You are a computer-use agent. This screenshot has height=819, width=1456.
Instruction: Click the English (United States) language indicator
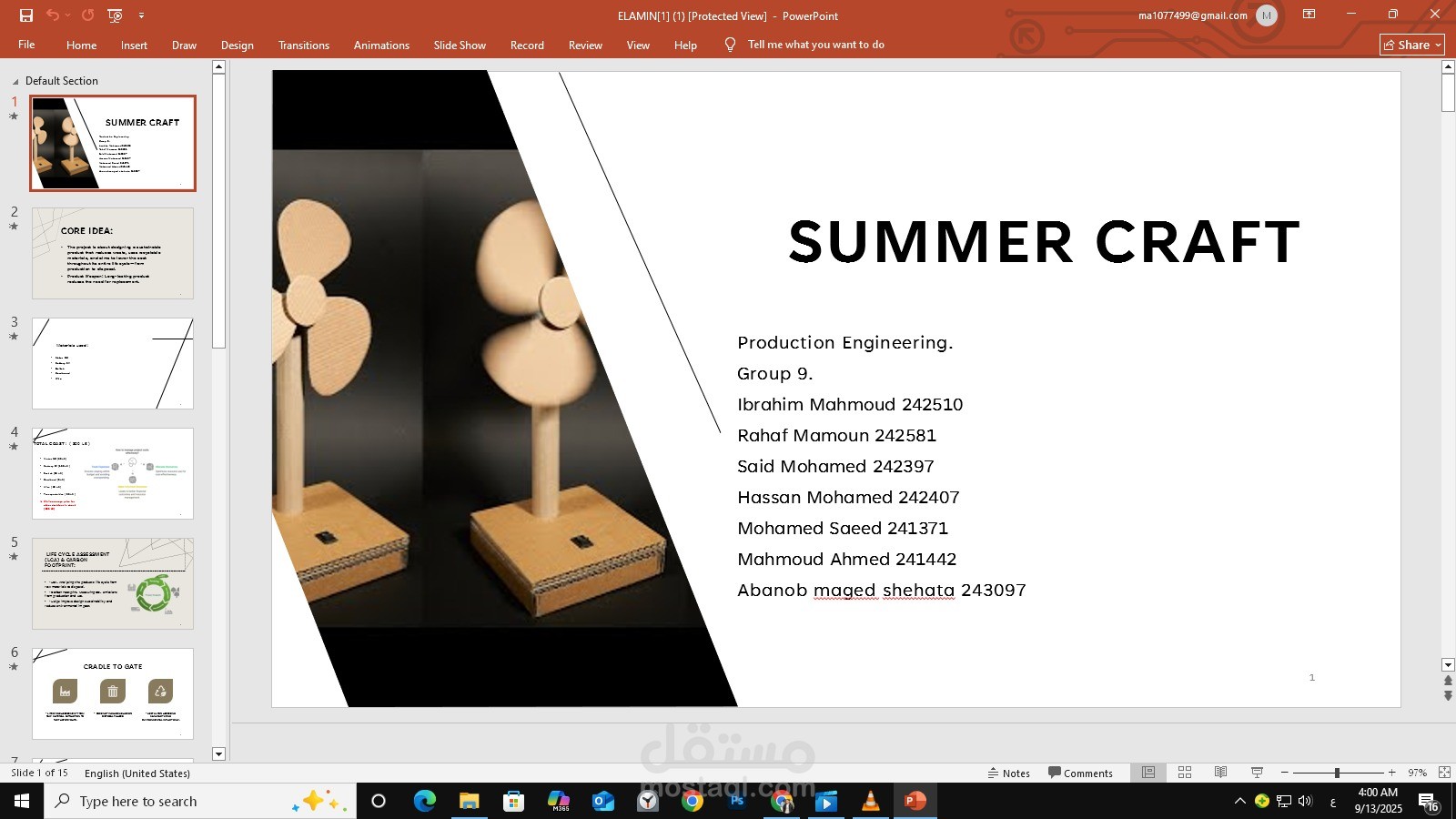point(137,773)
